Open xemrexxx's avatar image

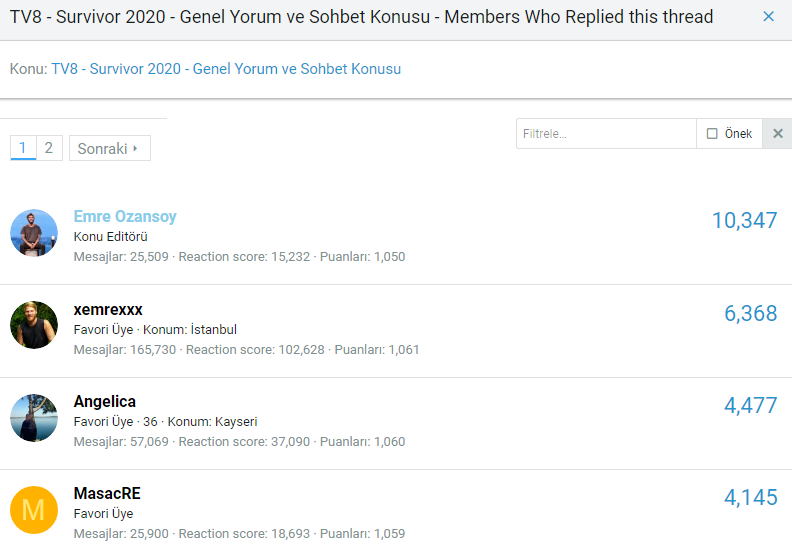coord(34,325)
